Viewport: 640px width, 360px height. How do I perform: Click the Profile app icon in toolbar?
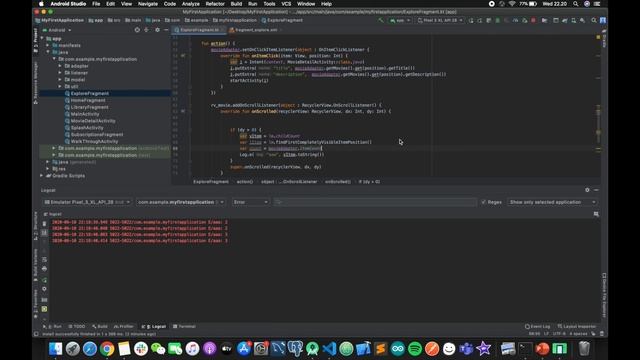click(515, 20)
